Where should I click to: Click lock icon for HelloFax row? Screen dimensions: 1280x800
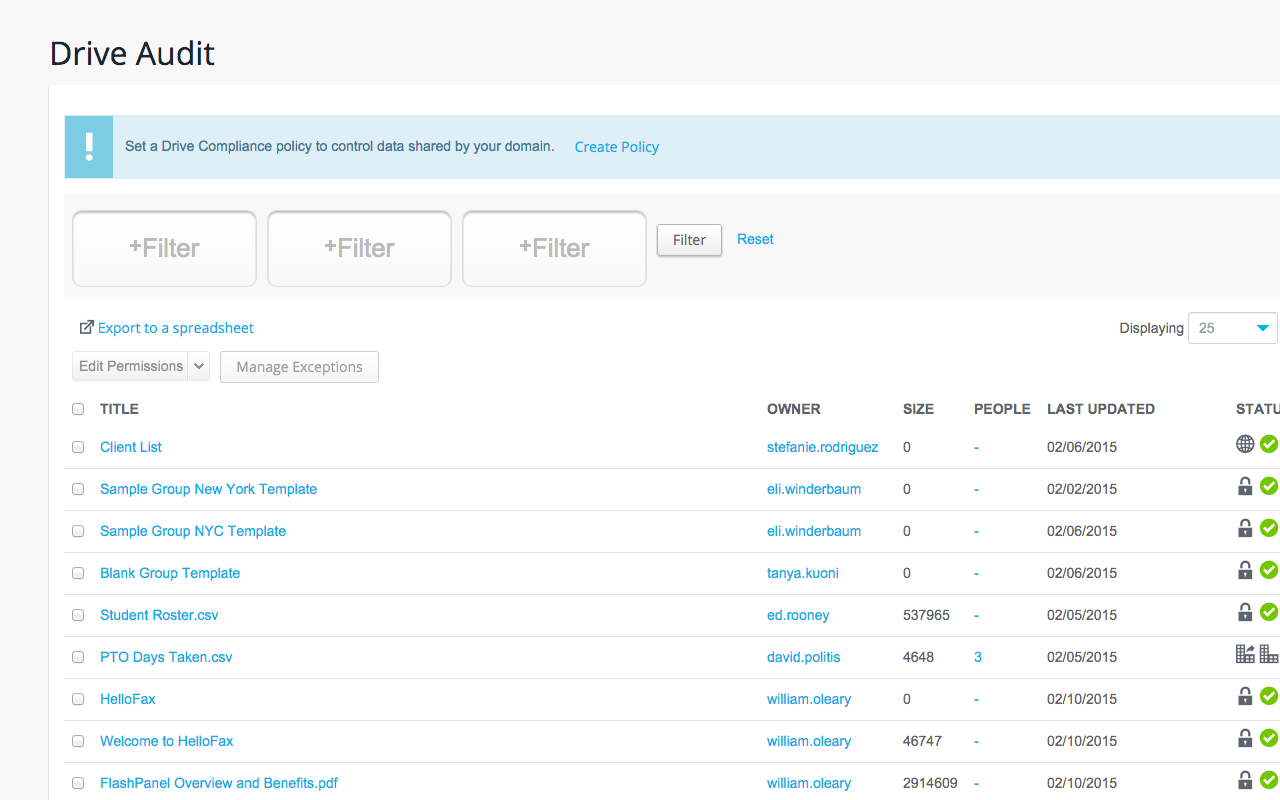pyautogui.click(x=1245, y=696)
